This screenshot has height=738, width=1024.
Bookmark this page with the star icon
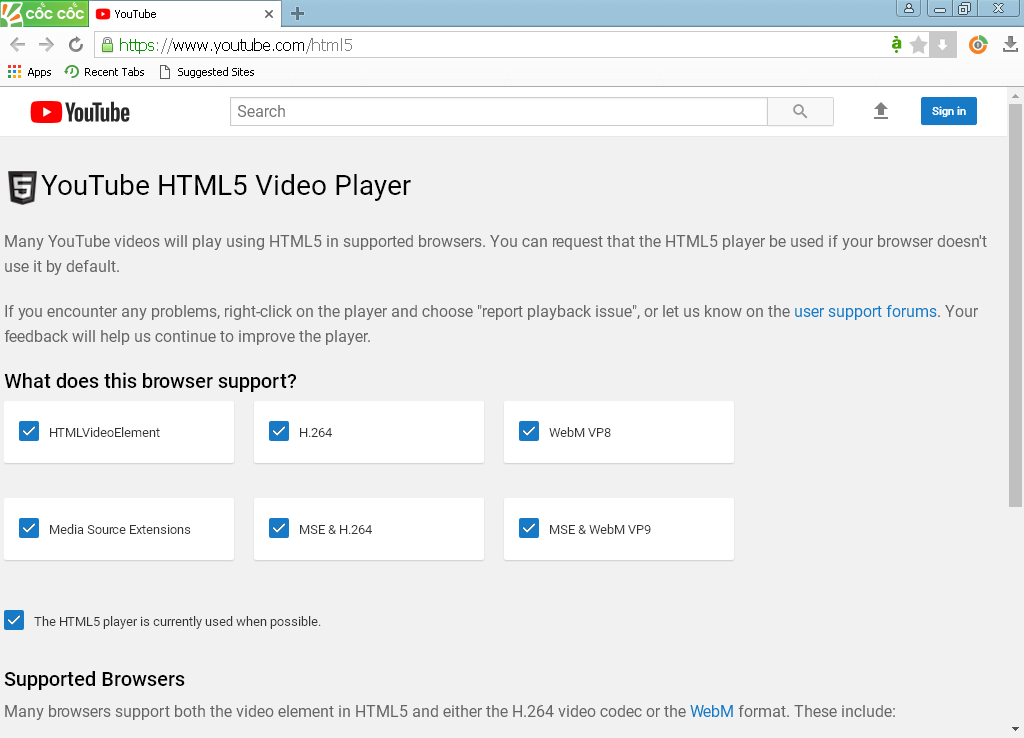point(918,45)
